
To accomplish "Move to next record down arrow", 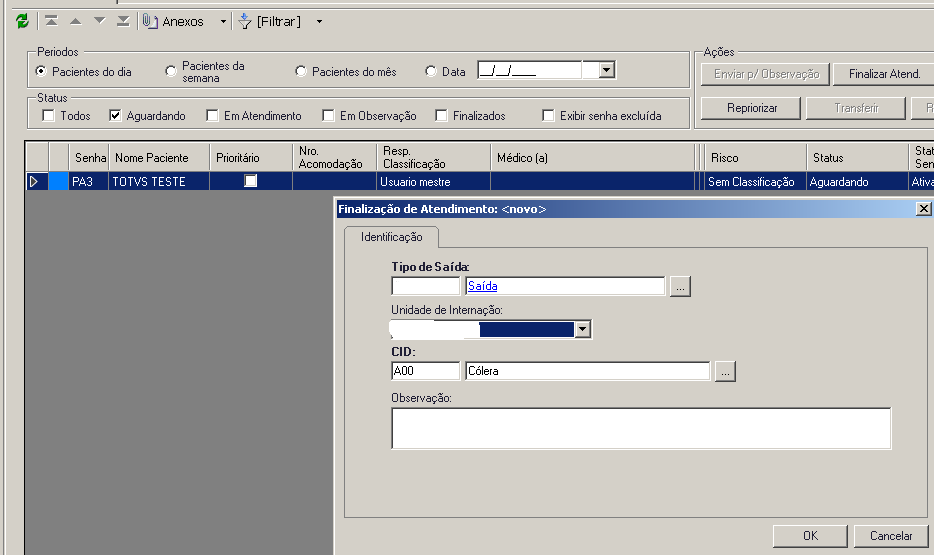I will pyautogui.click(x=99, y=21).
